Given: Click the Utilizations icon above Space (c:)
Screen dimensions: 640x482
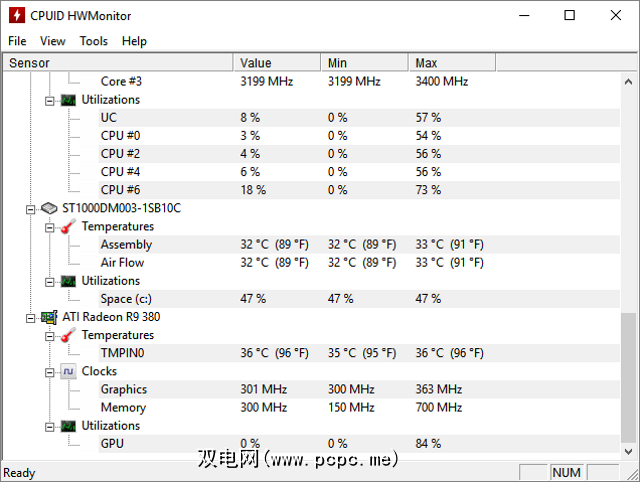Looking at the screenshot, I should click(x=68, y=281).
